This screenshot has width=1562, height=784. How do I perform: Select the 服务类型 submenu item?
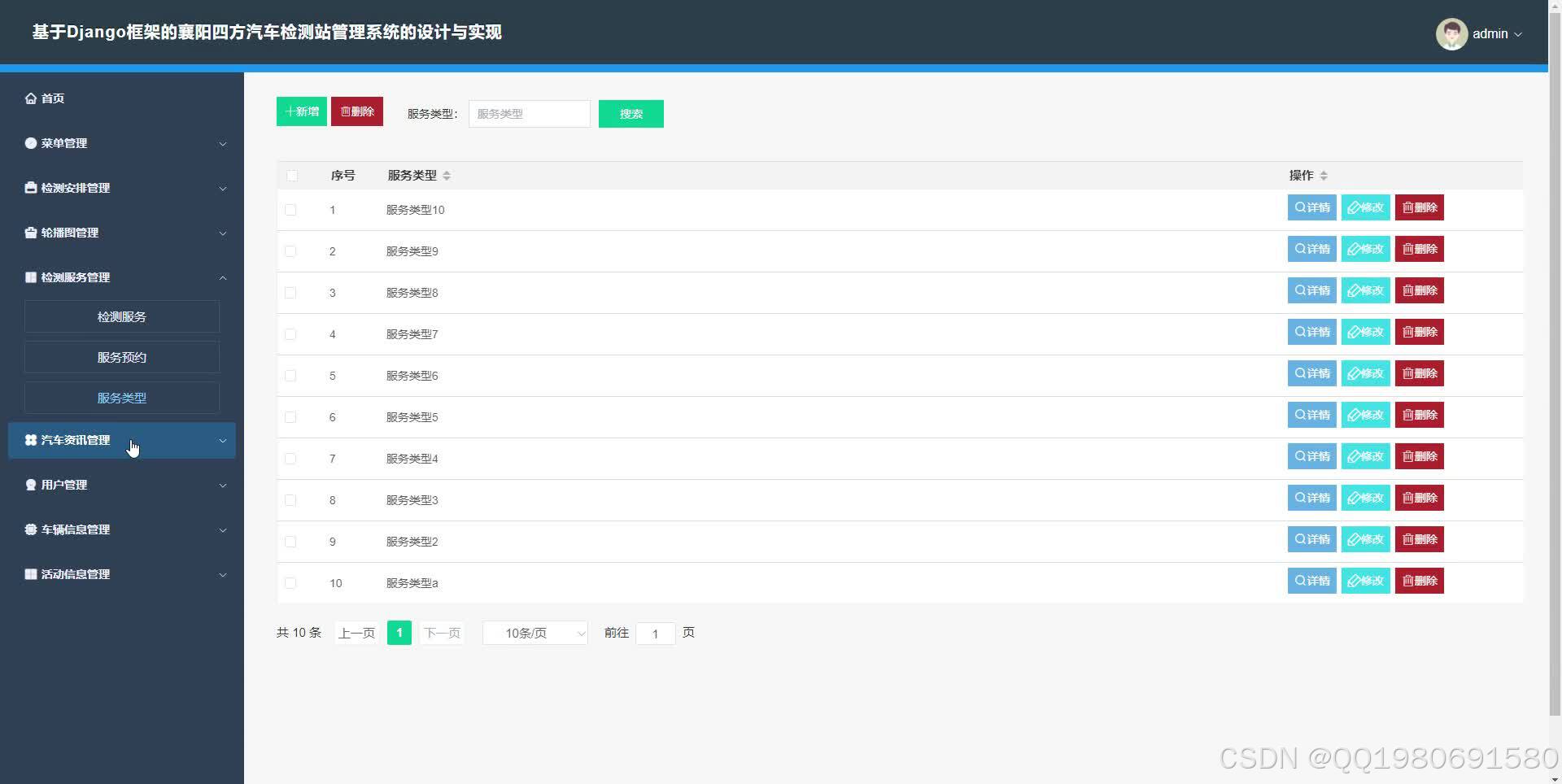pyautogui.click(x=122, y=398)
